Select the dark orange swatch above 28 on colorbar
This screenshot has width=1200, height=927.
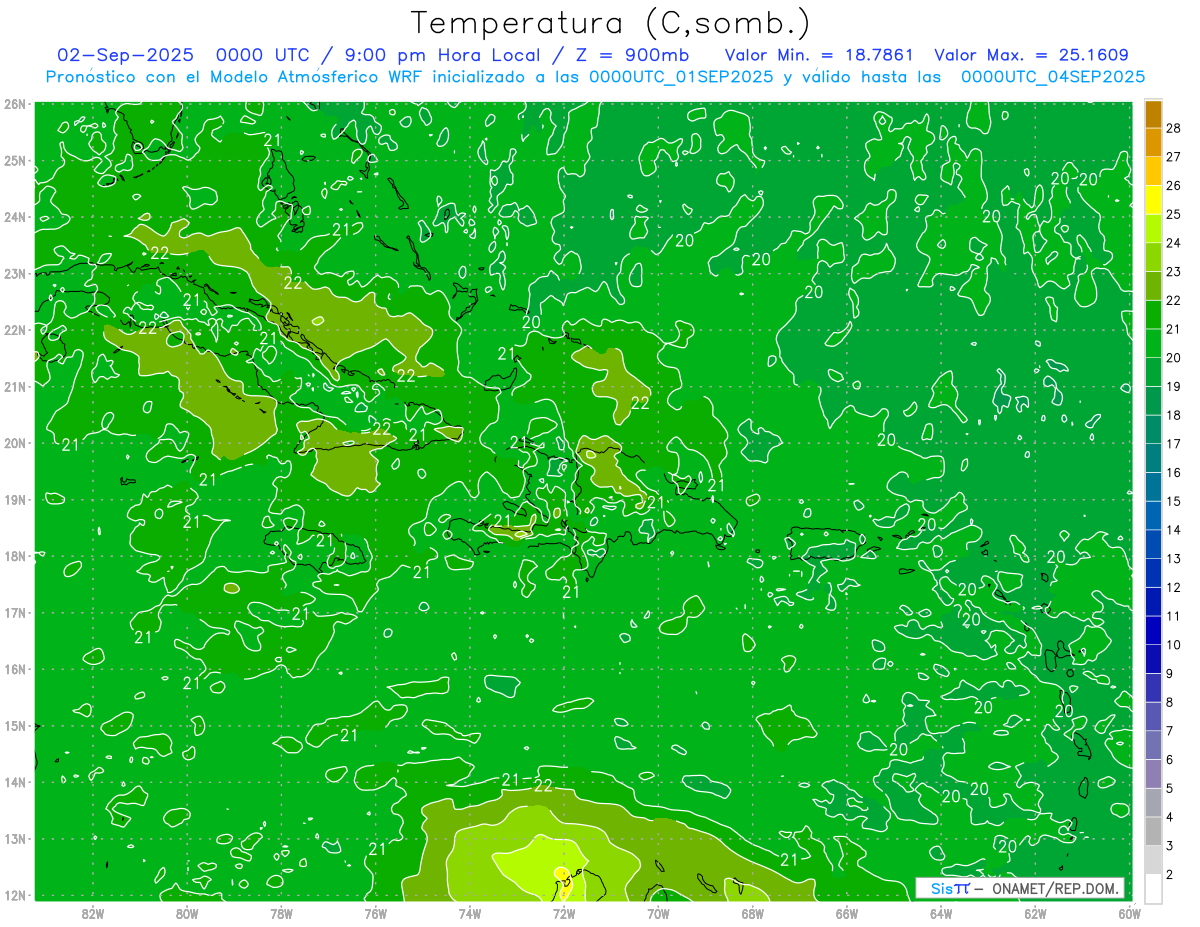click(x=1153, y=113)
